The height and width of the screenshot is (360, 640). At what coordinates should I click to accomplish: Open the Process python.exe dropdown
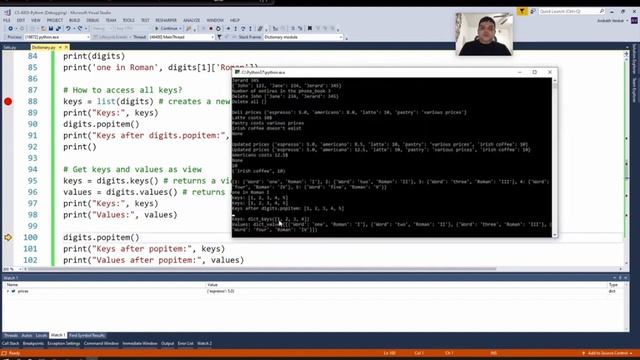click(57, 37)
